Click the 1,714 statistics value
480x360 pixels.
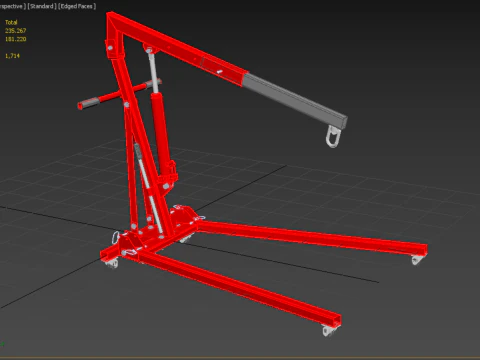point(12,56)
